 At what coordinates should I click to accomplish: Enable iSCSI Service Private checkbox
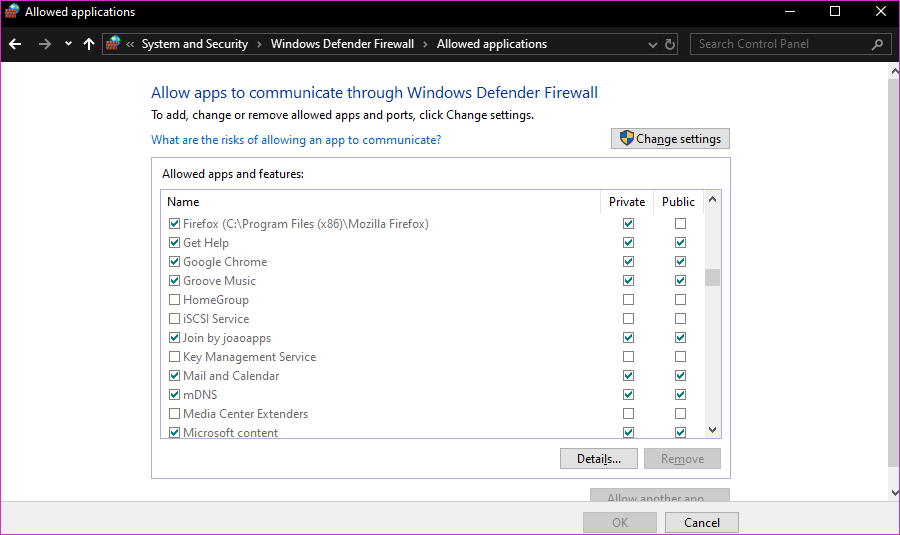tap(629, 318)
